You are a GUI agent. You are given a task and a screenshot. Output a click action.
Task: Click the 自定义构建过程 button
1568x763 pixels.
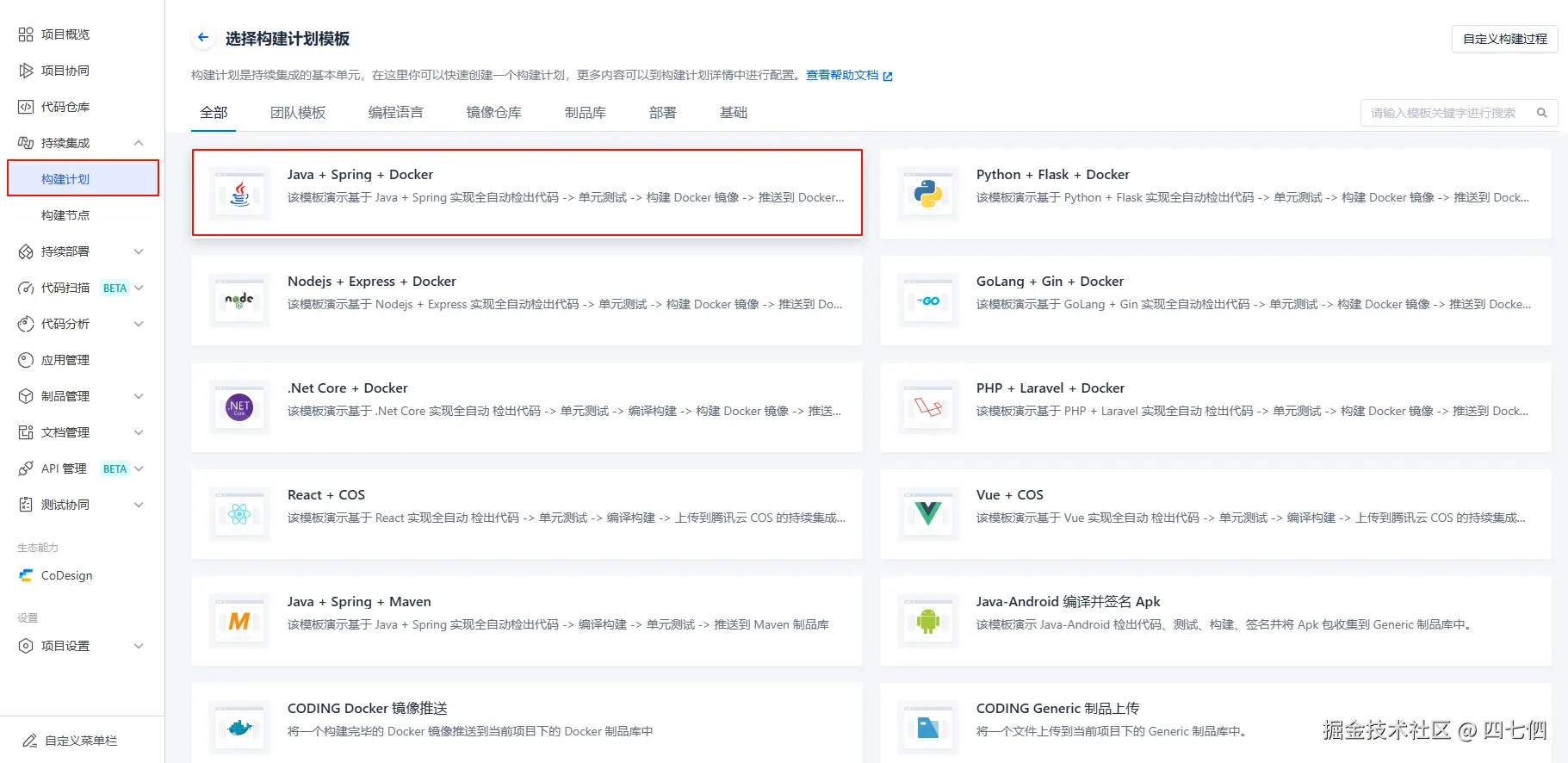[1505, 39]
